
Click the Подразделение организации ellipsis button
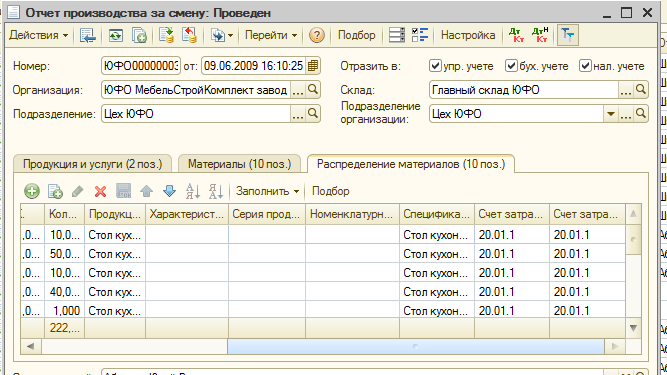point(625,114)
